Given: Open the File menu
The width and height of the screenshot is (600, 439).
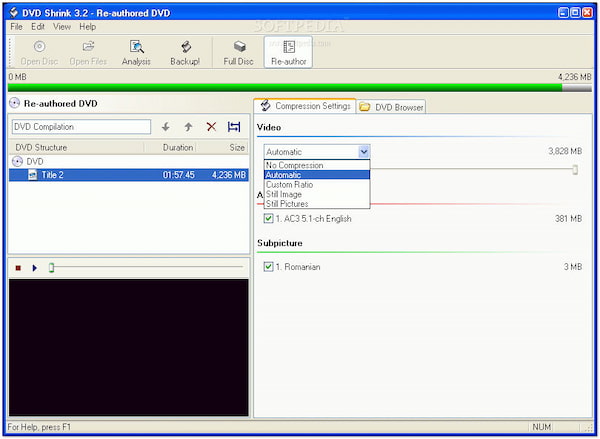Looking at the screenshot, I should (16, 27).
